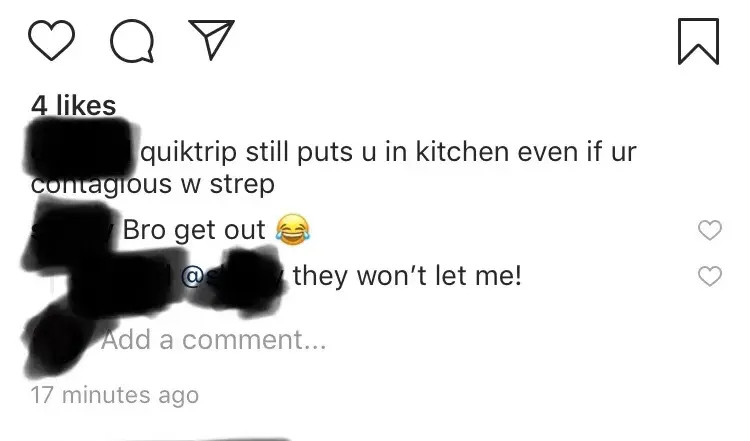Click the blacked-out avatar beside "Add a comment"
The image size is (750, 441).
[57, 341]
